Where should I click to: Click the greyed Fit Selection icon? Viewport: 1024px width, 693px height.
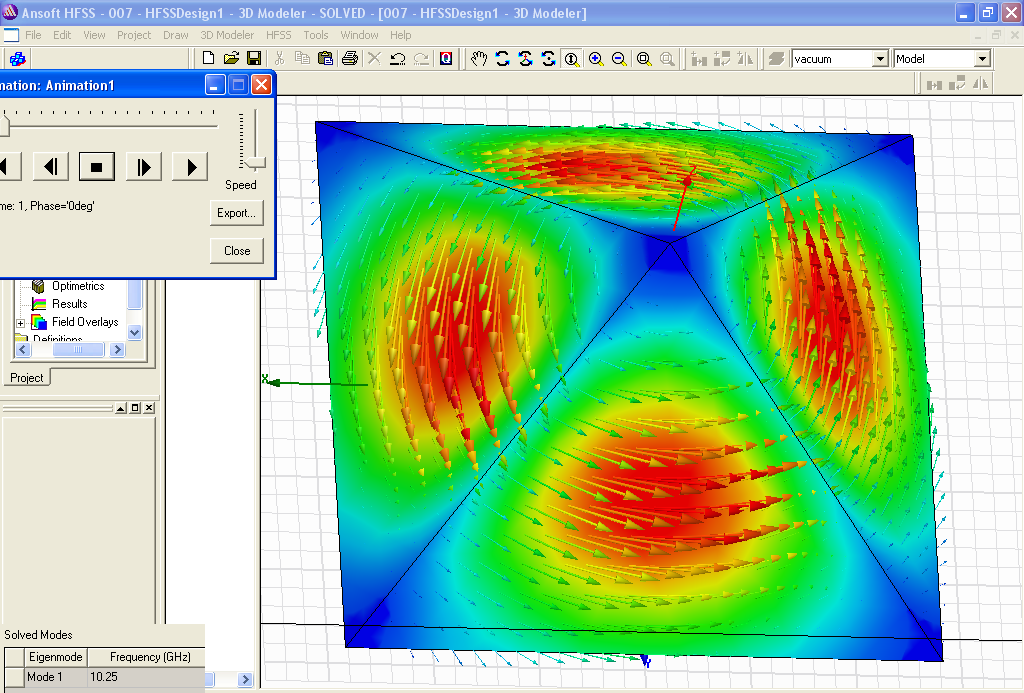667,59
